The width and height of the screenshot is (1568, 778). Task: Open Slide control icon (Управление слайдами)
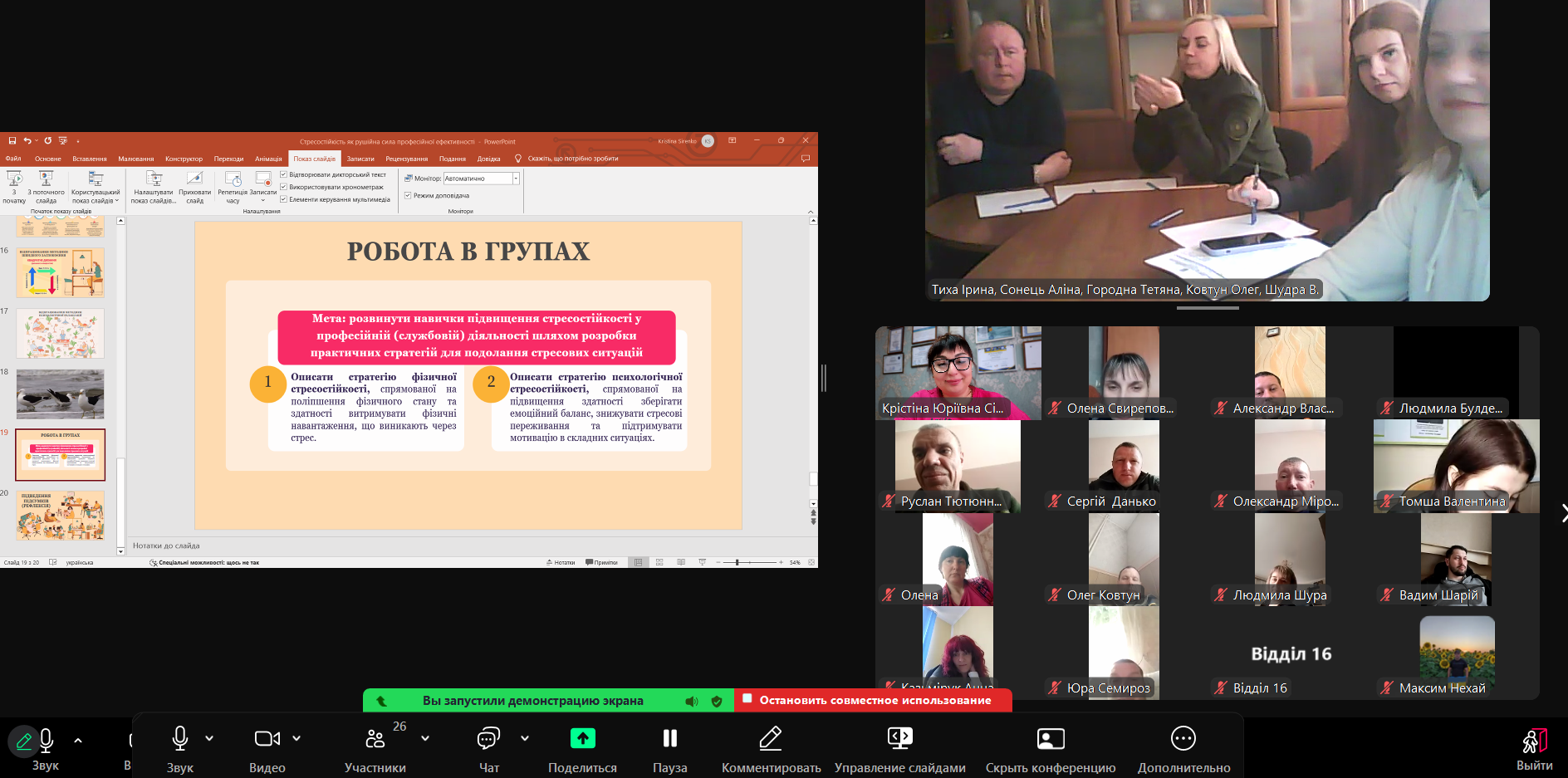pos(899,738)
